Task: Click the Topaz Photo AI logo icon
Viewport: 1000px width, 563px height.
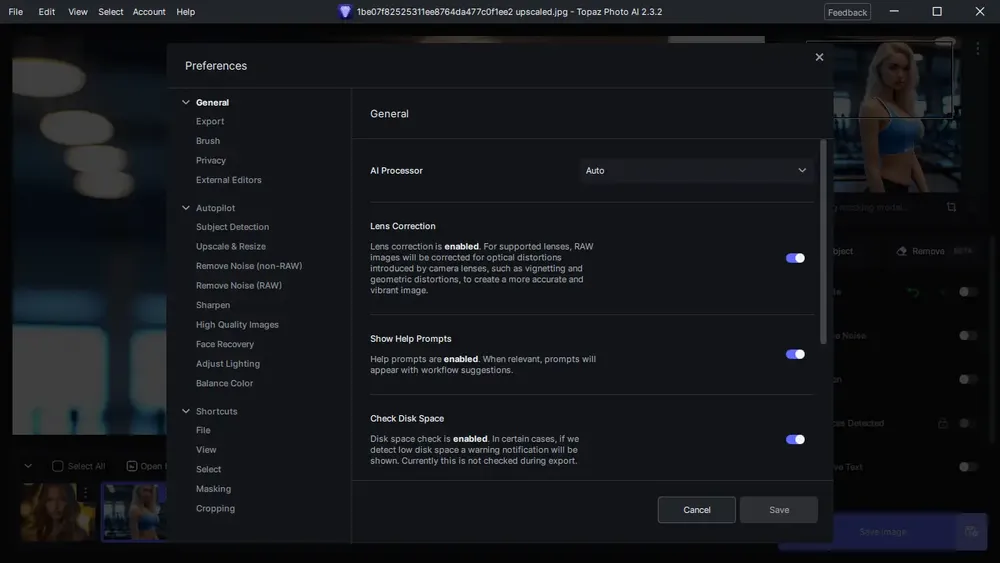Action: tap(345, 11)
